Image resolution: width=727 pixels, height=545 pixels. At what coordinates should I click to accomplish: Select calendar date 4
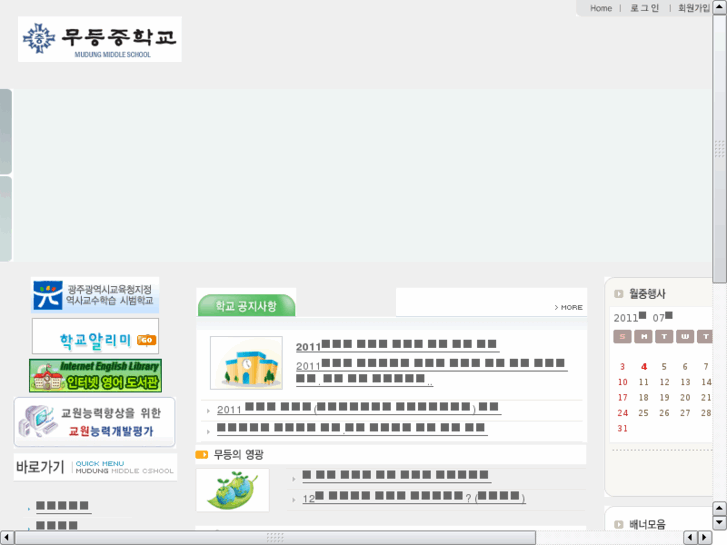click(x=644, y=366)
